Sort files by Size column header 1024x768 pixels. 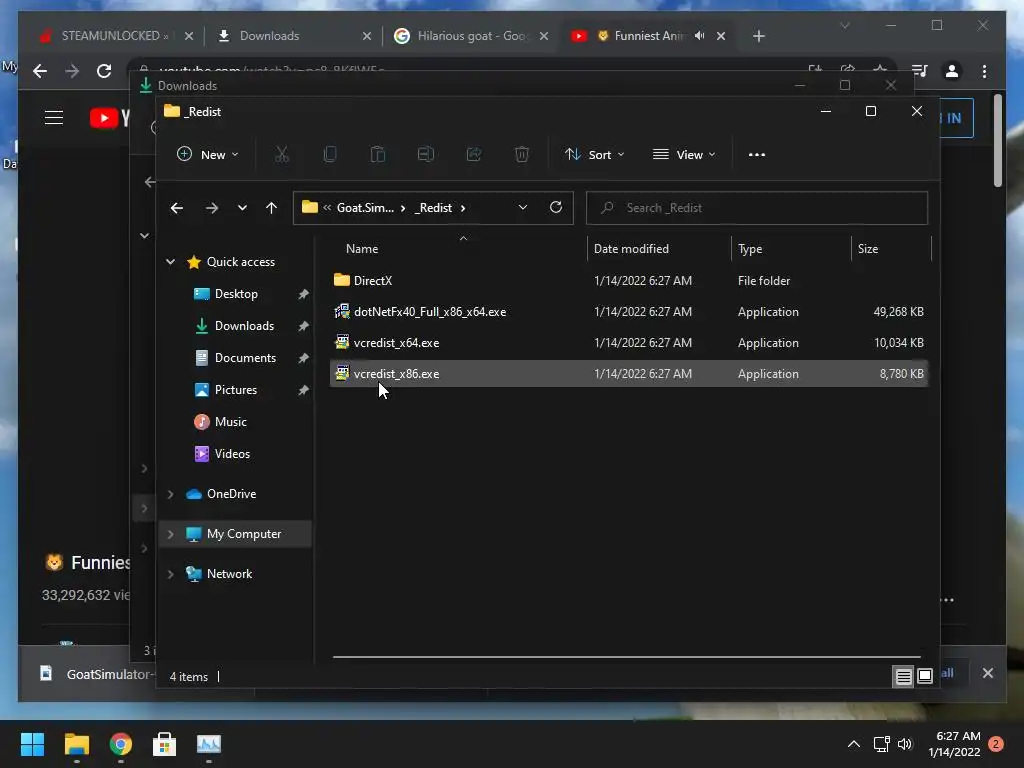[x=867, y=249]
